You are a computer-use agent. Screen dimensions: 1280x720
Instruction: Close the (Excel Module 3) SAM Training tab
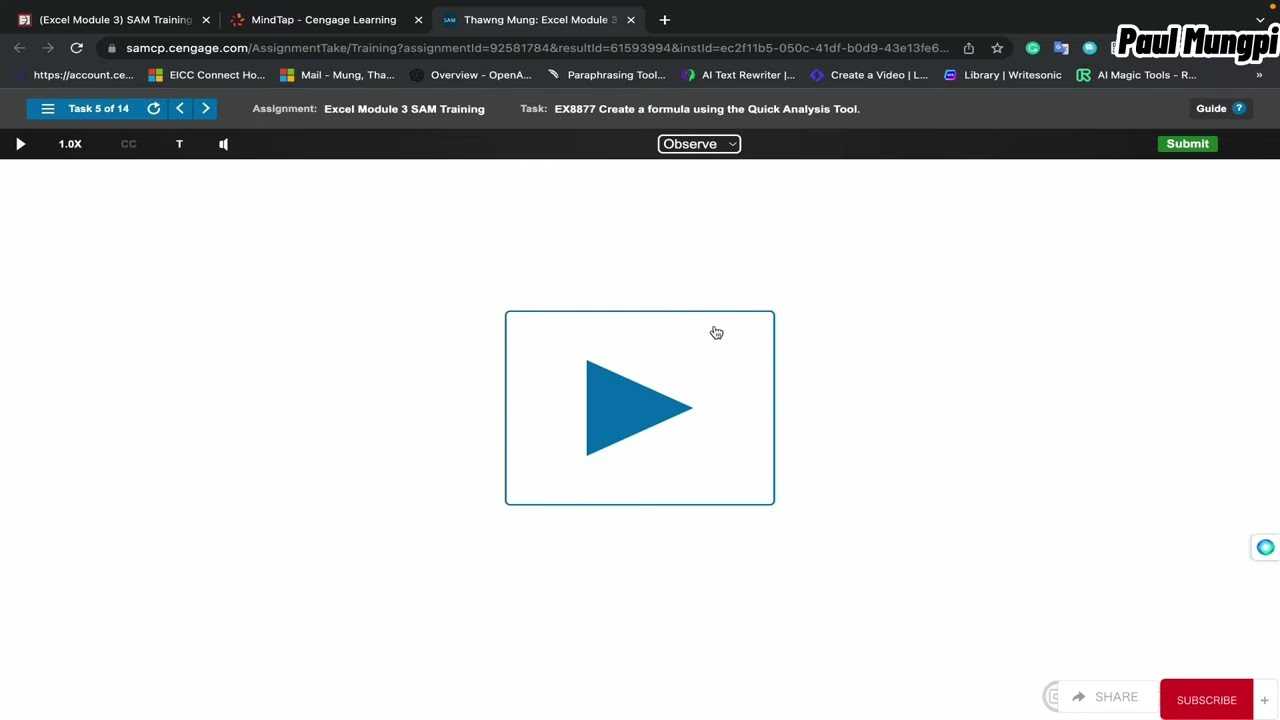click(206, 20)
